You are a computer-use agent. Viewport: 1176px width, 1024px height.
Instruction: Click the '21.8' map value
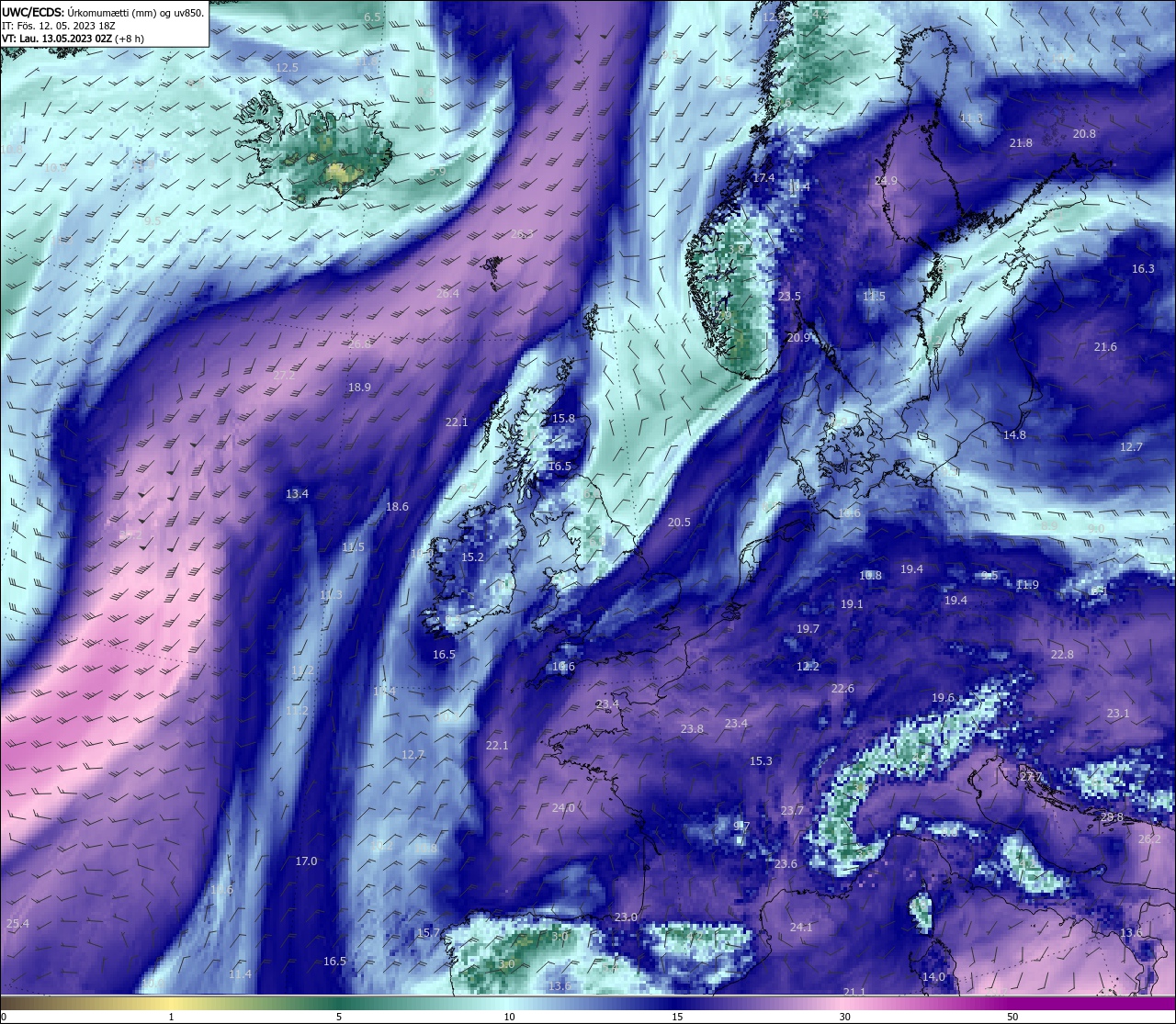tap(1021, 143)
